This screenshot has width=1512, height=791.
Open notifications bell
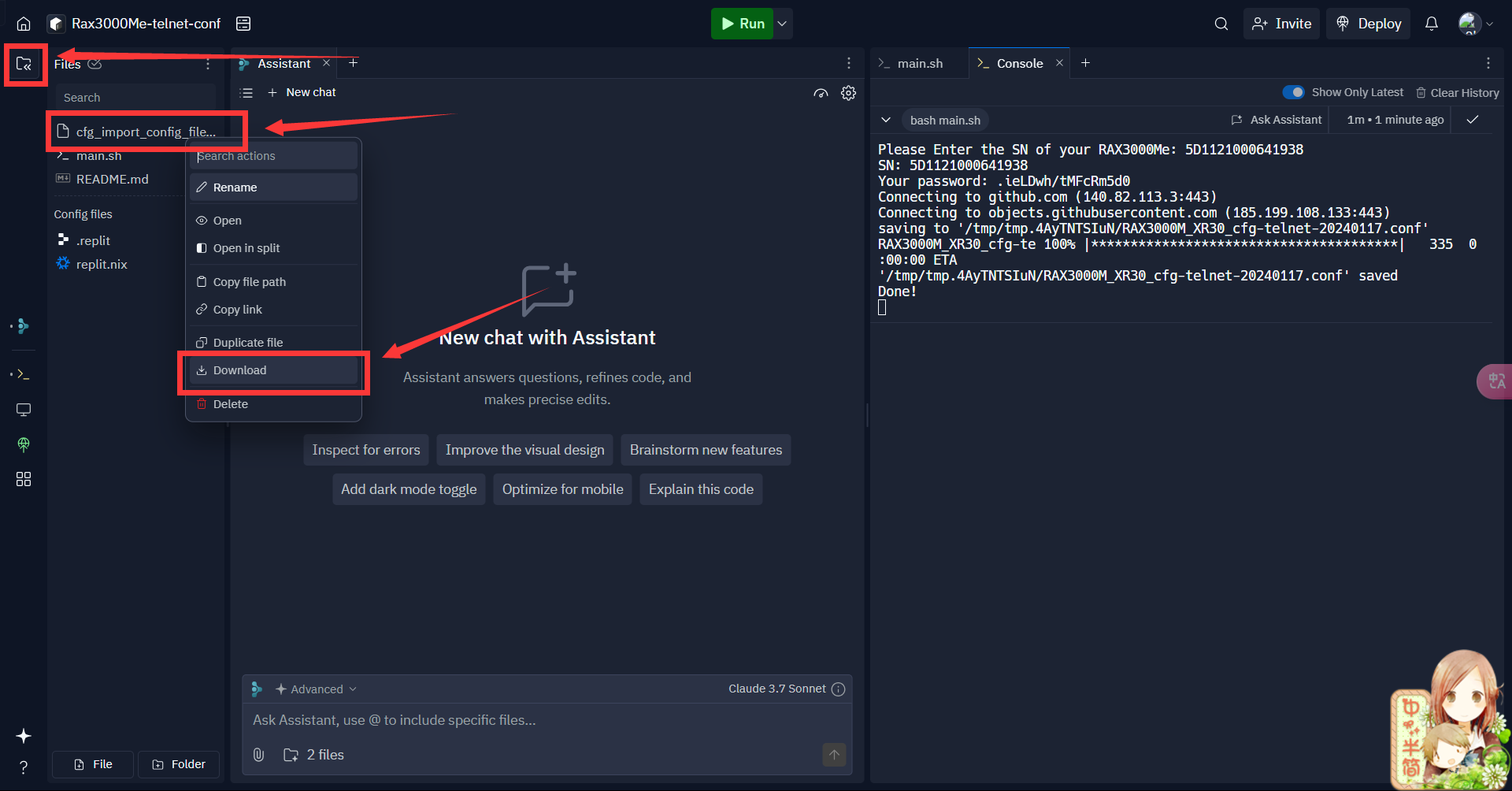pyautogui.click(x=1432, y=24)
